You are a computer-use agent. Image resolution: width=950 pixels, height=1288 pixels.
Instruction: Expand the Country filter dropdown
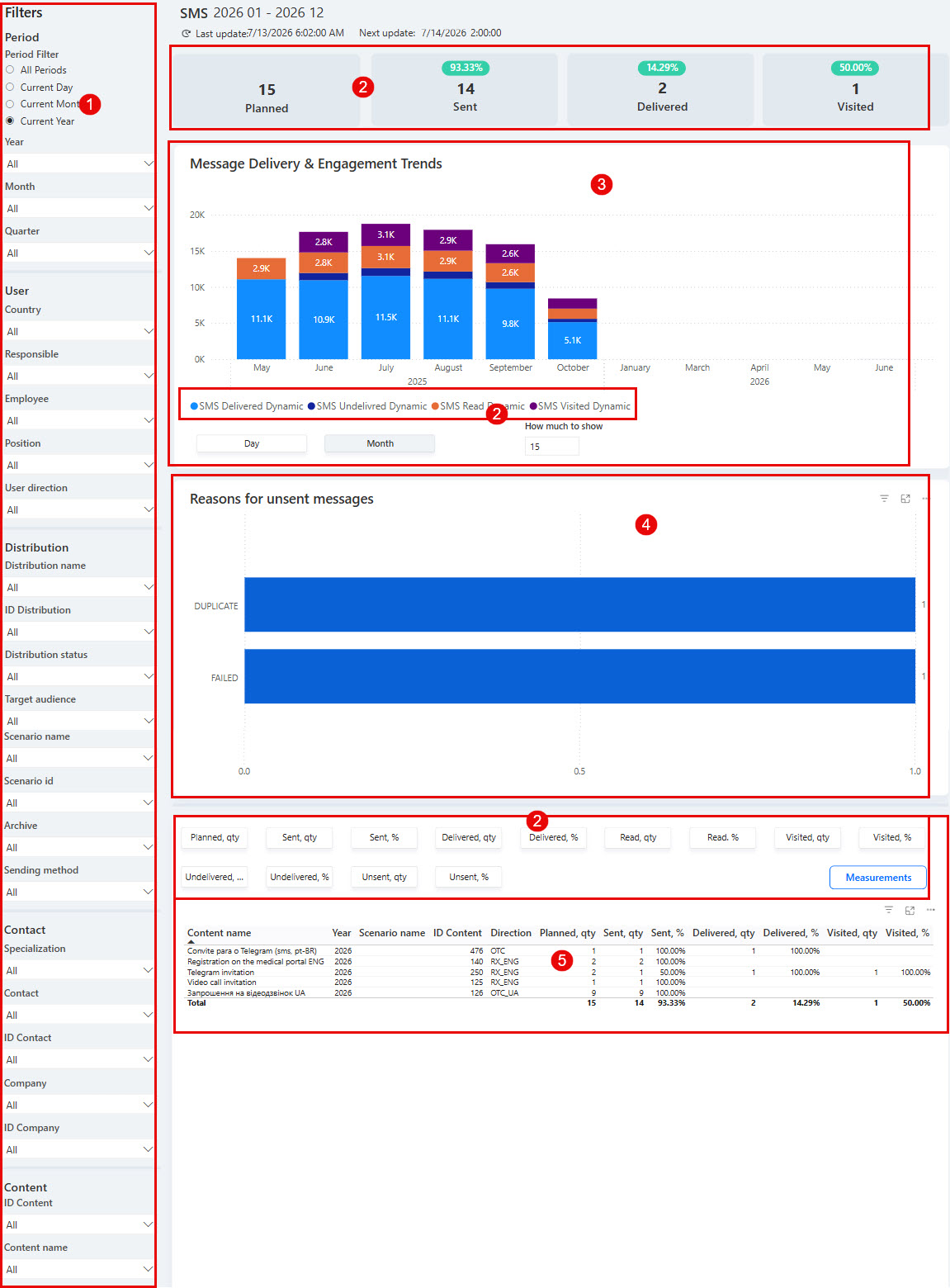(78, 331)
